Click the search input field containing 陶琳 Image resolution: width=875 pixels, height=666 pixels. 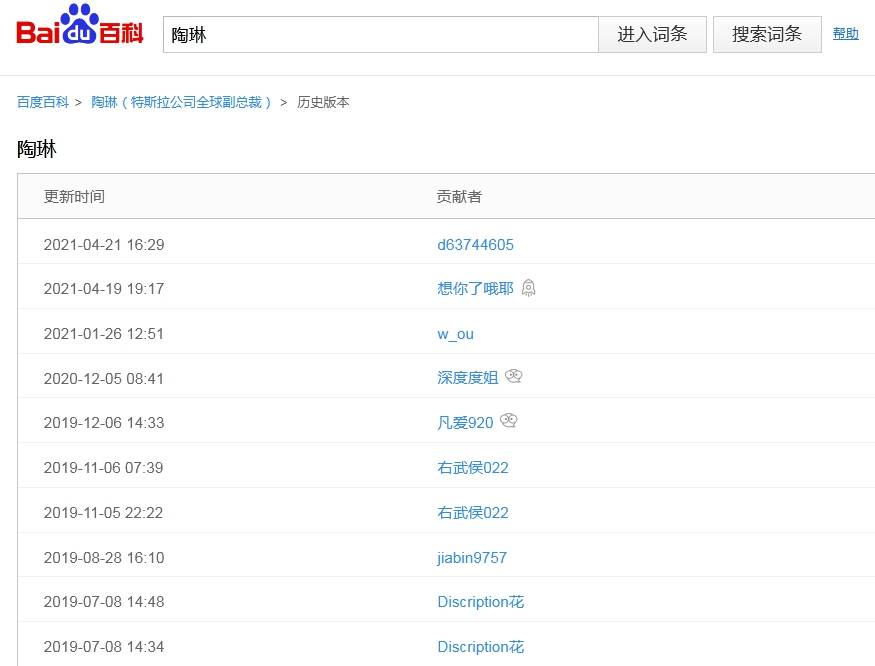click(380, 35)
